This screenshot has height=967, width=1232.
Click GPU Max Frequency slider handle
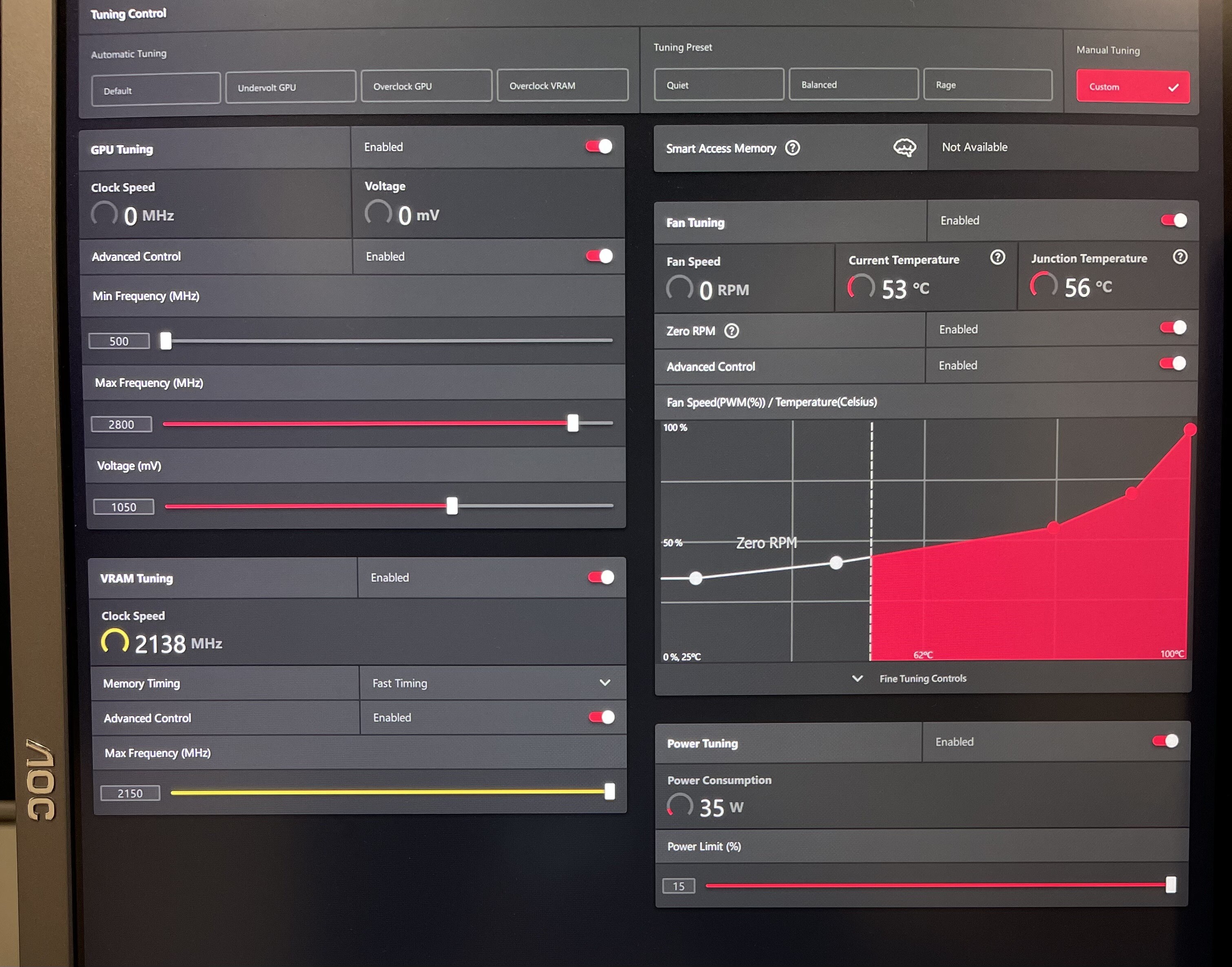coord(573,423)
